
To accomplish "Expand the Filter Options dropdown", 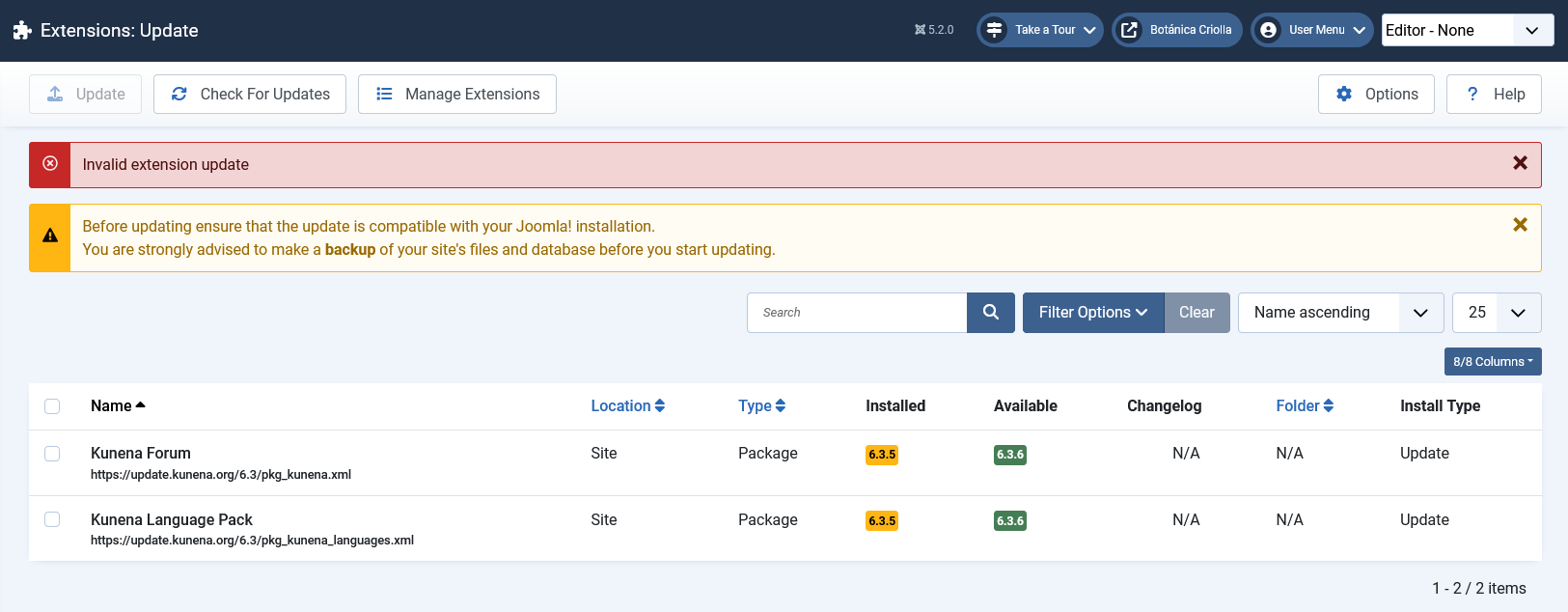I will pyautogui.click(x=1092, y=313).
